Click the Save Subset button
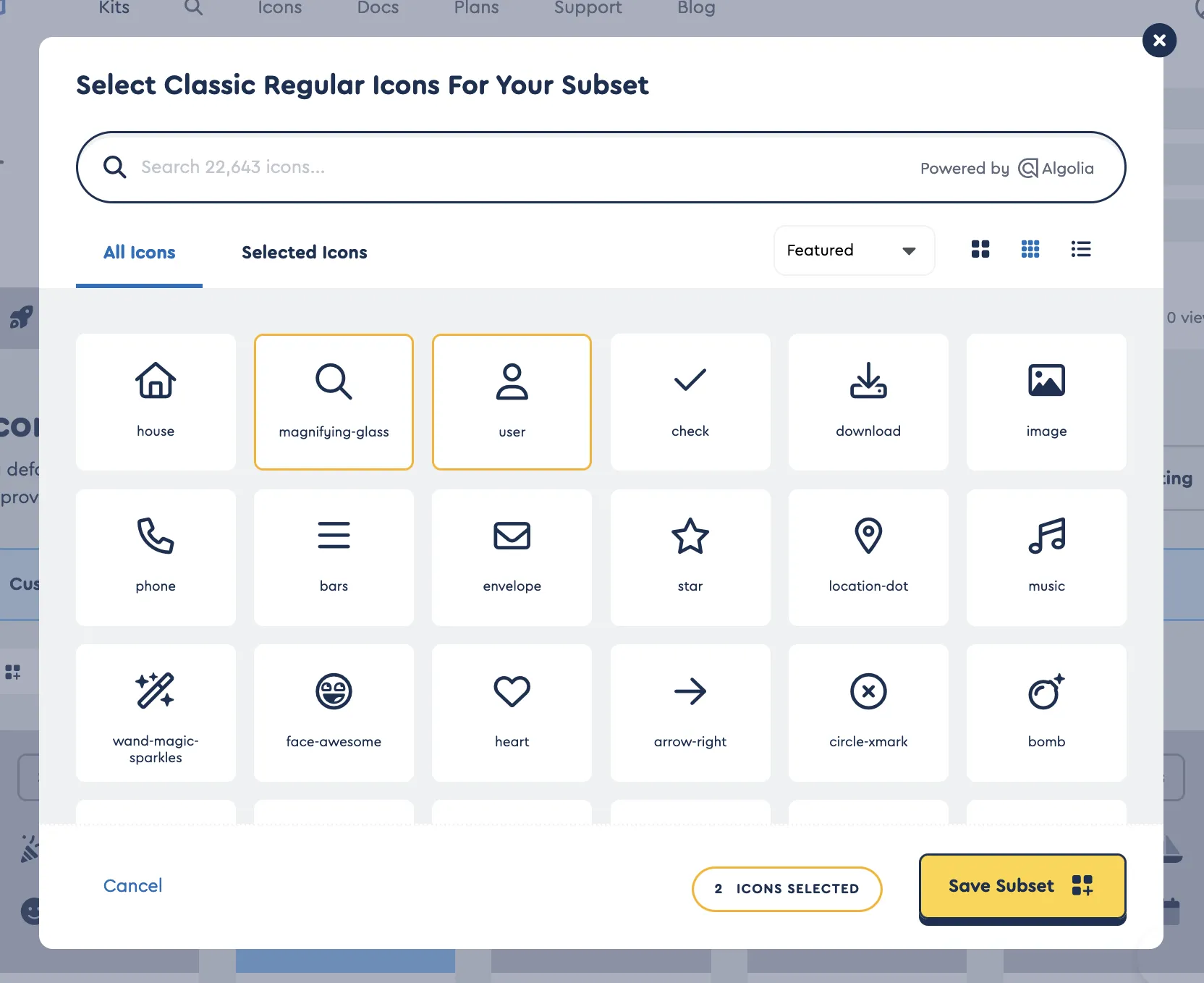1204x983 pixels. point(1021,886)
